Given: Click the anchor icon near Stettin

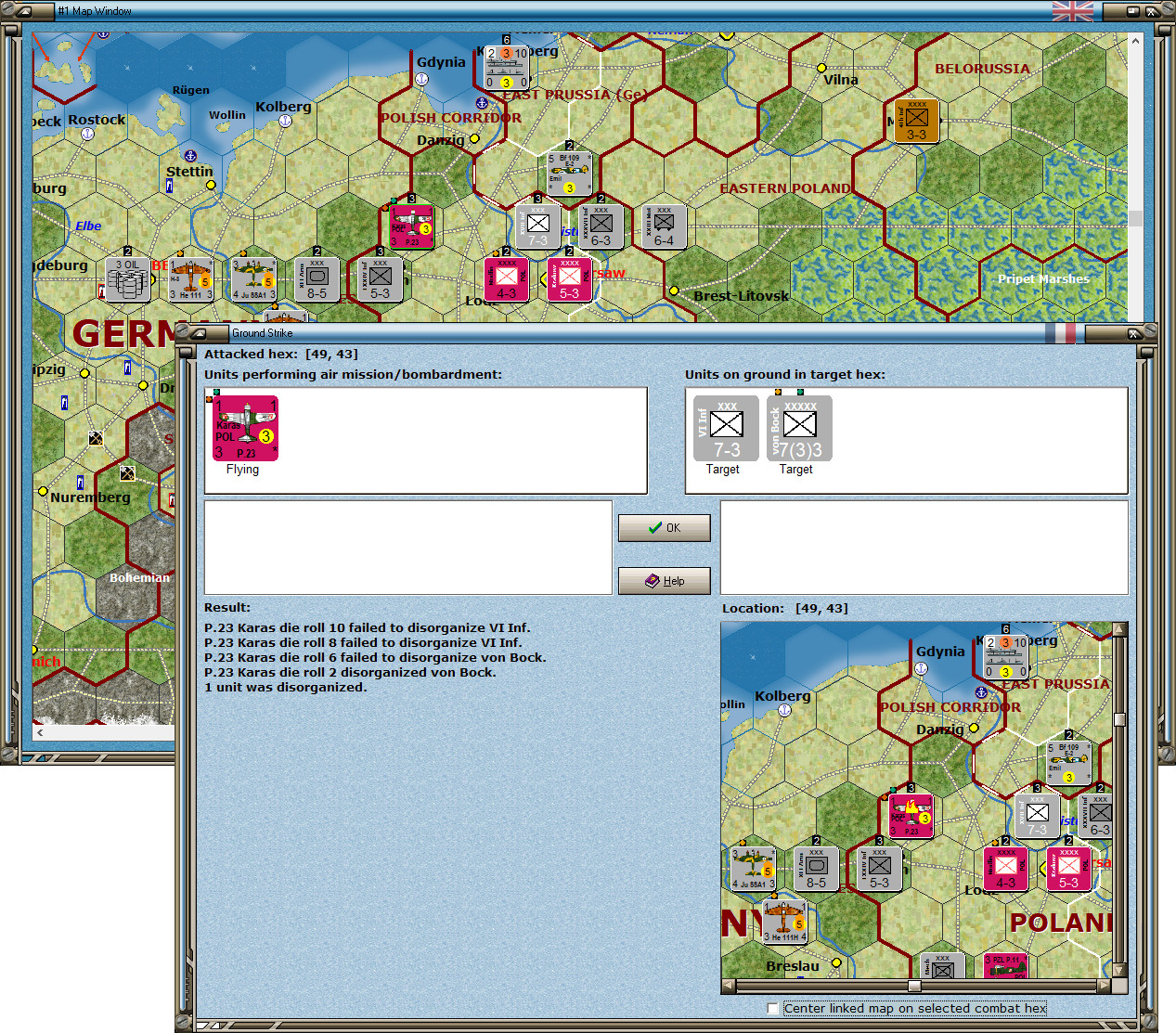Looking at the screenshot, I should (190, 156).
